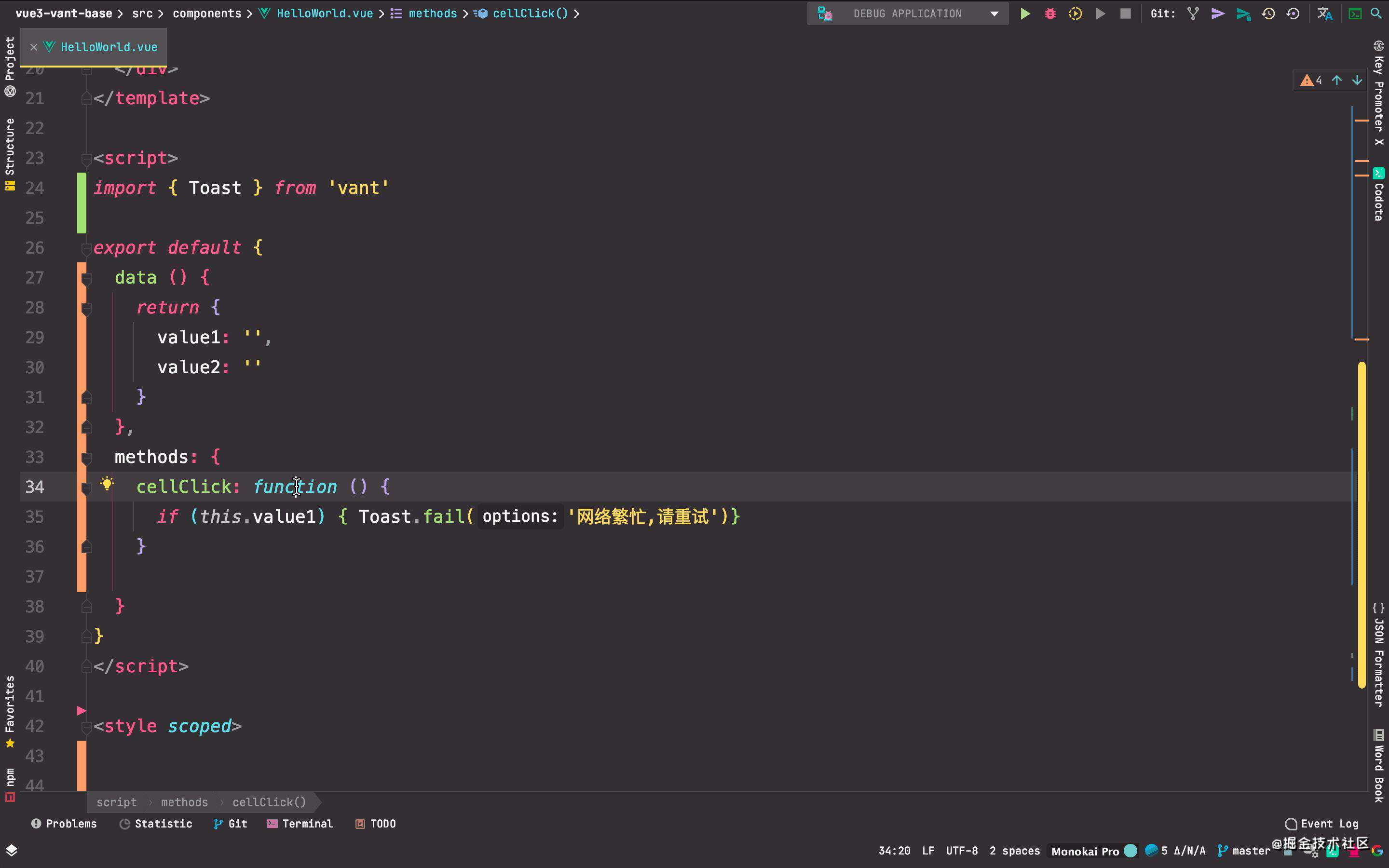Click the Restart debug session icon
The width and height of the screenshot is (1389, 868).
pyautogui.click(x=1075, y=13)
